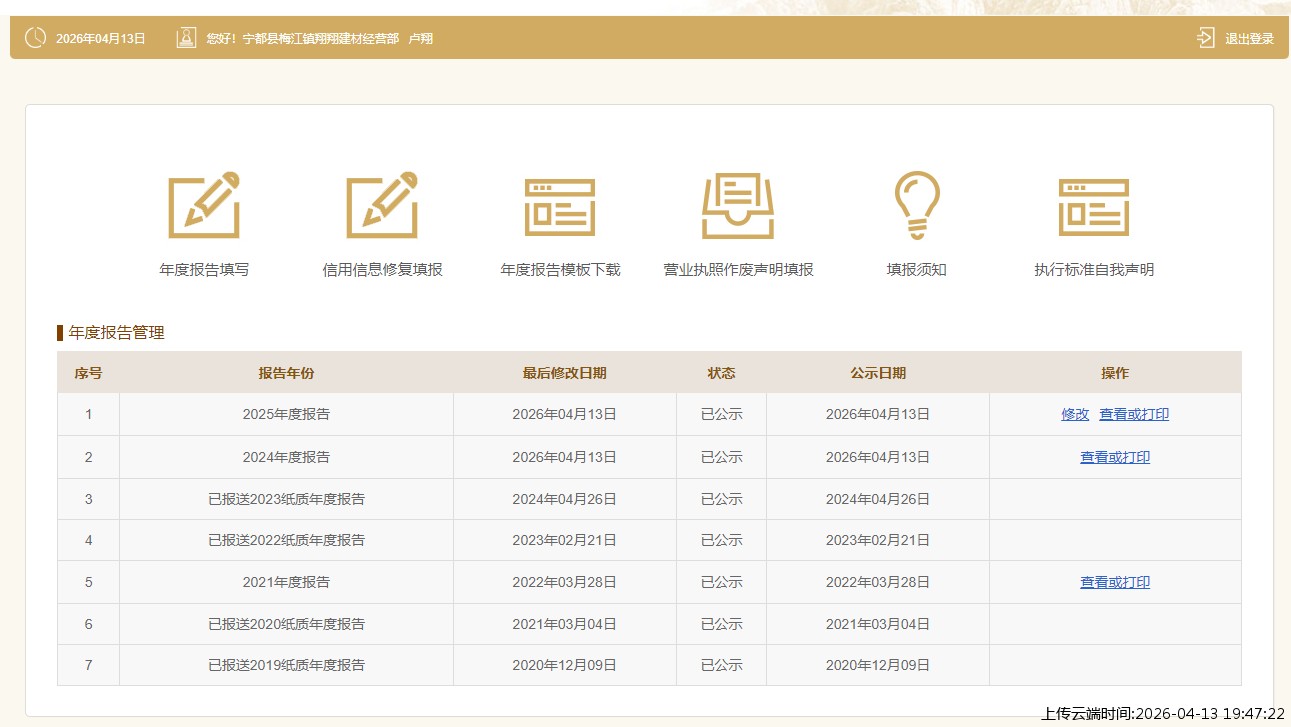
Task: View or print the 2024年度报告
Action: tap(1115, 457)
